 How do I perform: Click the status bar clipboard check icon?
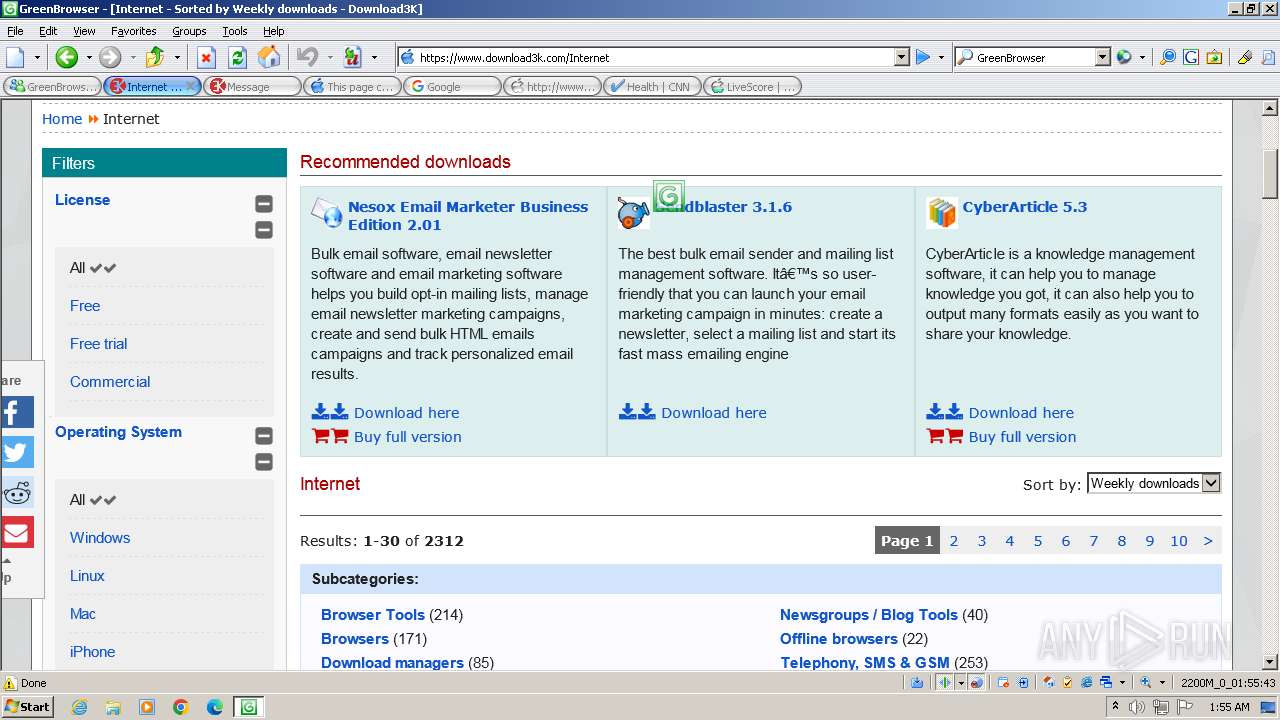[x=1067, y=682]
